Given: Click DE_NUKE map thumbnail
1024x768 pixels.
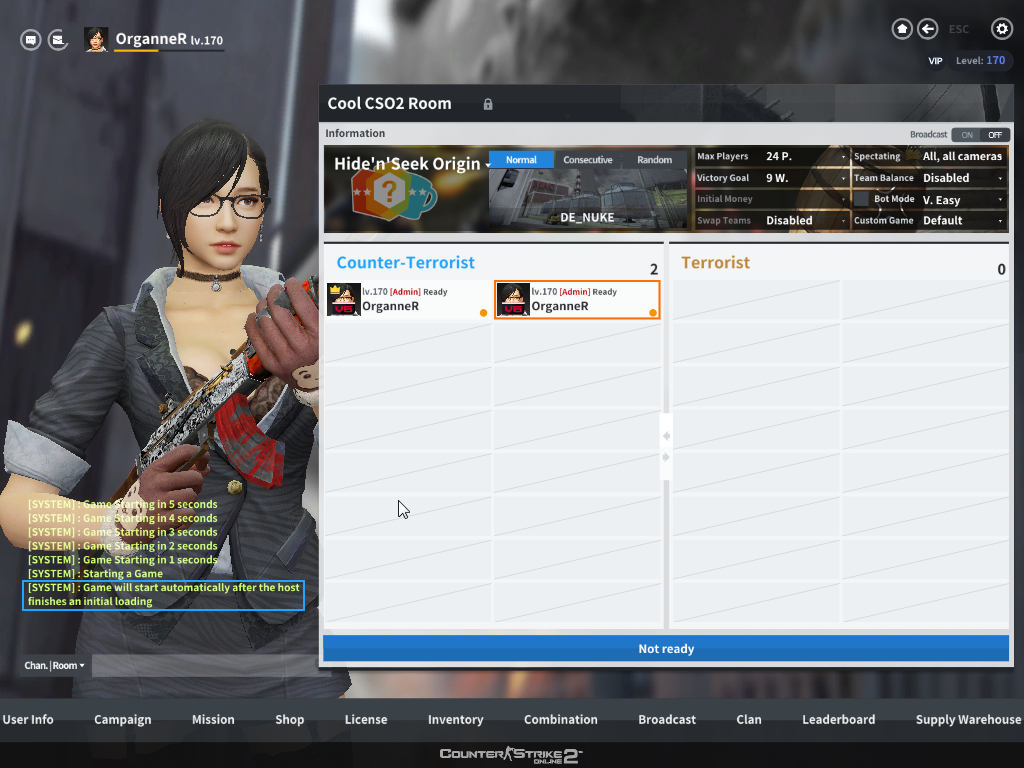Looking at the screenshot, I should (x=588, y=198).
